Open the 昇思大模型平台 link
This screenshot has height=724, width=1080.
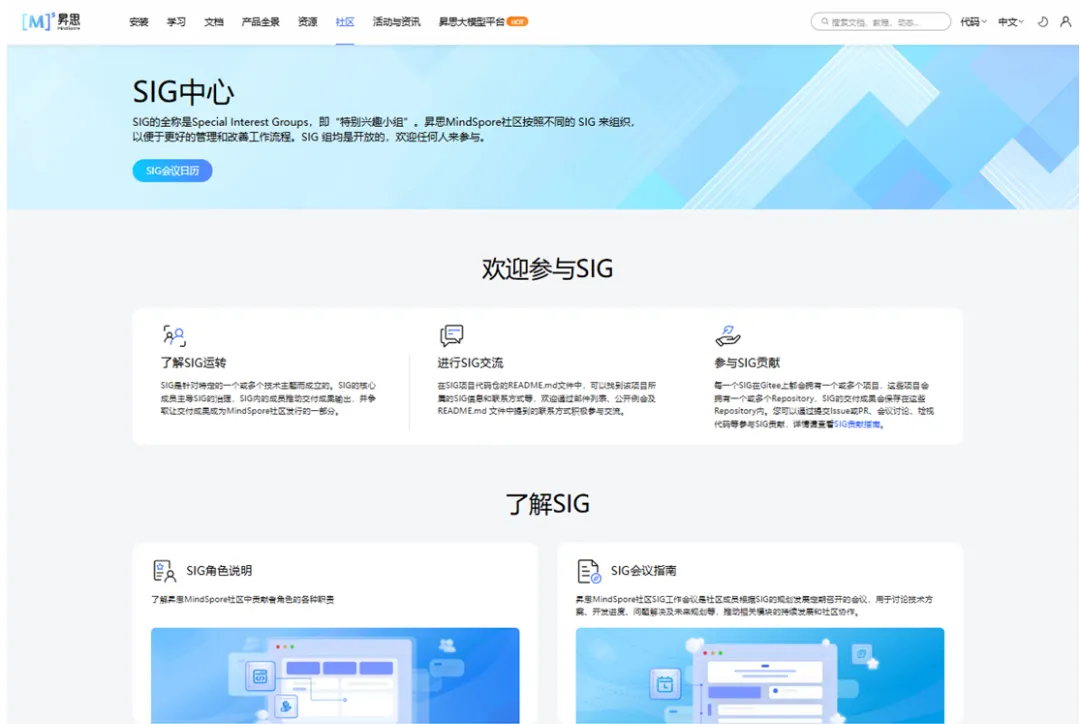click(472, 22)
